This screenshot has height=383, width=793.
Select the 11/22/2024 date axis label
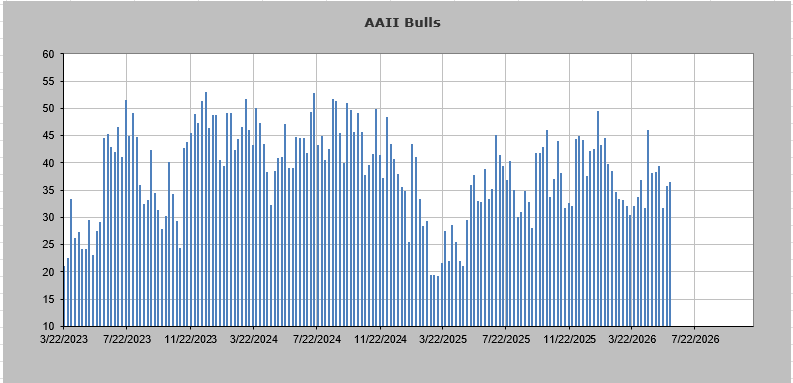(380, 339)
